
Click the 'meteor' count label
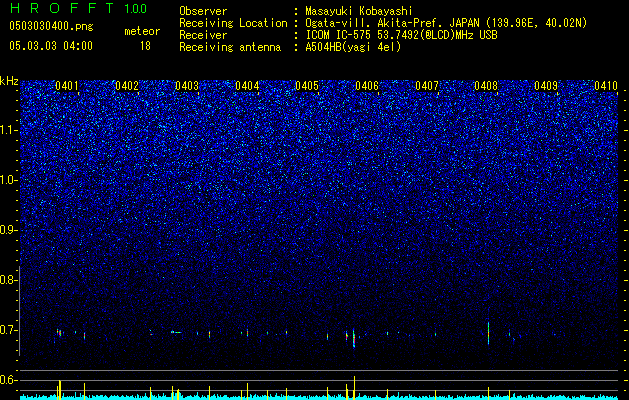142,31
